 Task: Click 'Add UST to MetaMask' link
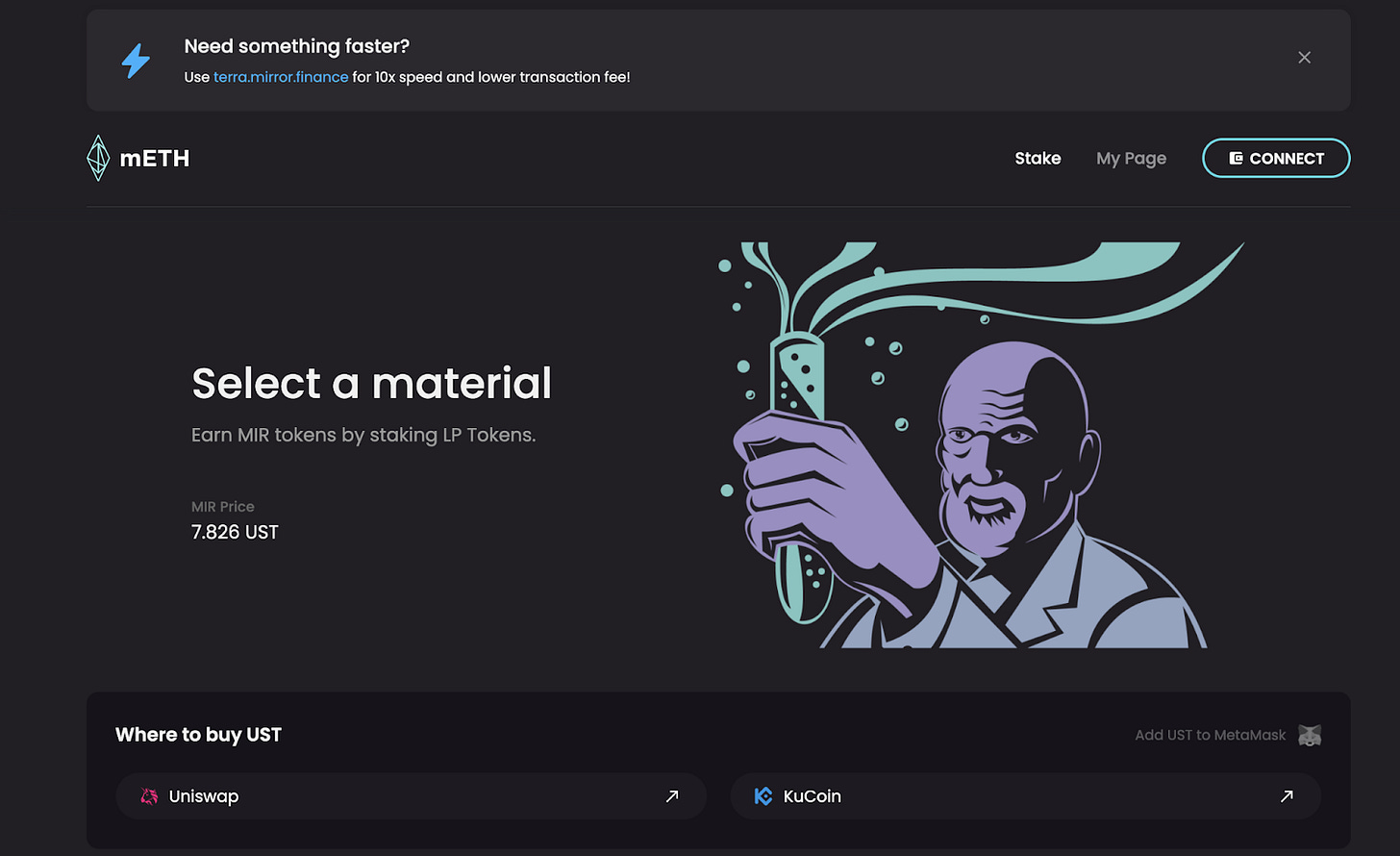tap(1210, 735)
